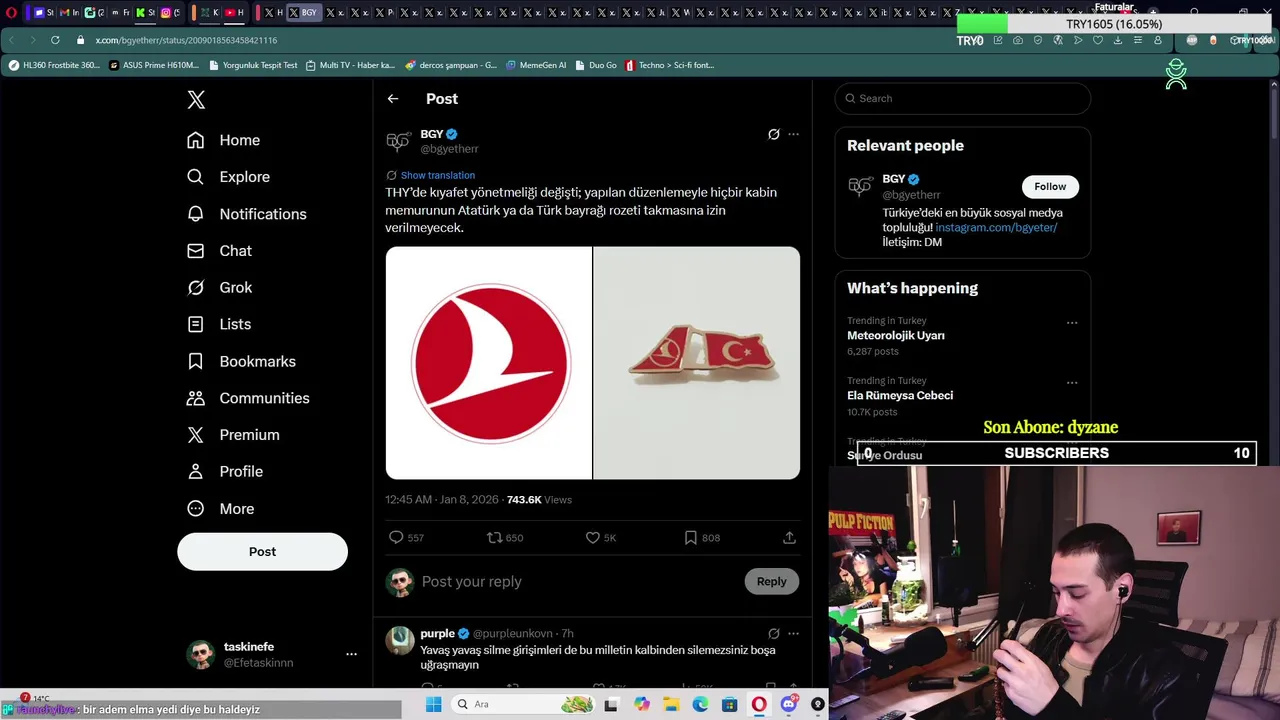This screenshot has width=1280, height=720.
Task: Click the browser back arrow
Action: [x=11, y=40]
